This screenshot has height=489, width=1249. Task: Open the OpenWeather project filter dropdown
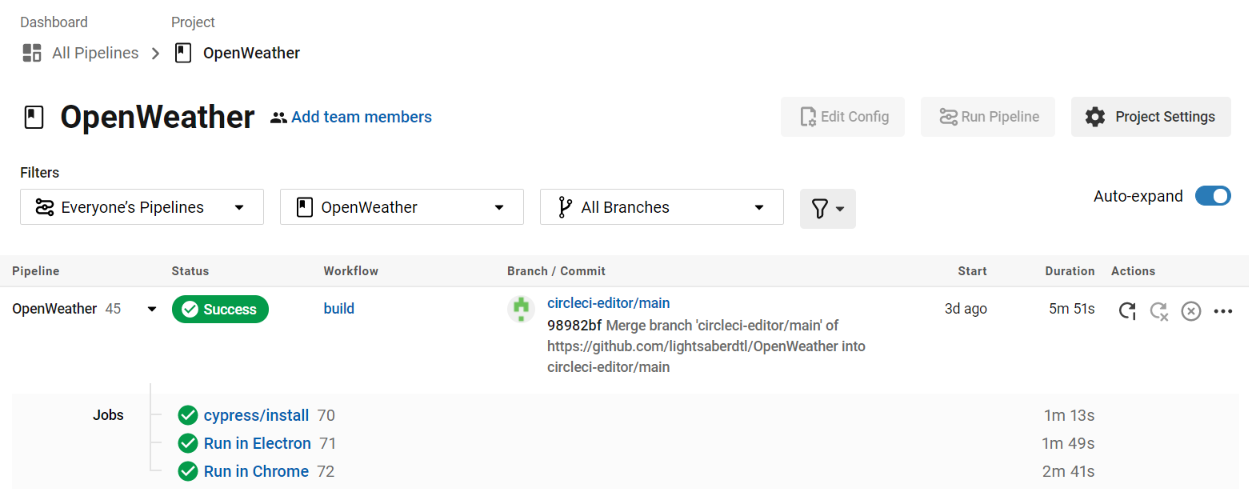click(402, 207)
